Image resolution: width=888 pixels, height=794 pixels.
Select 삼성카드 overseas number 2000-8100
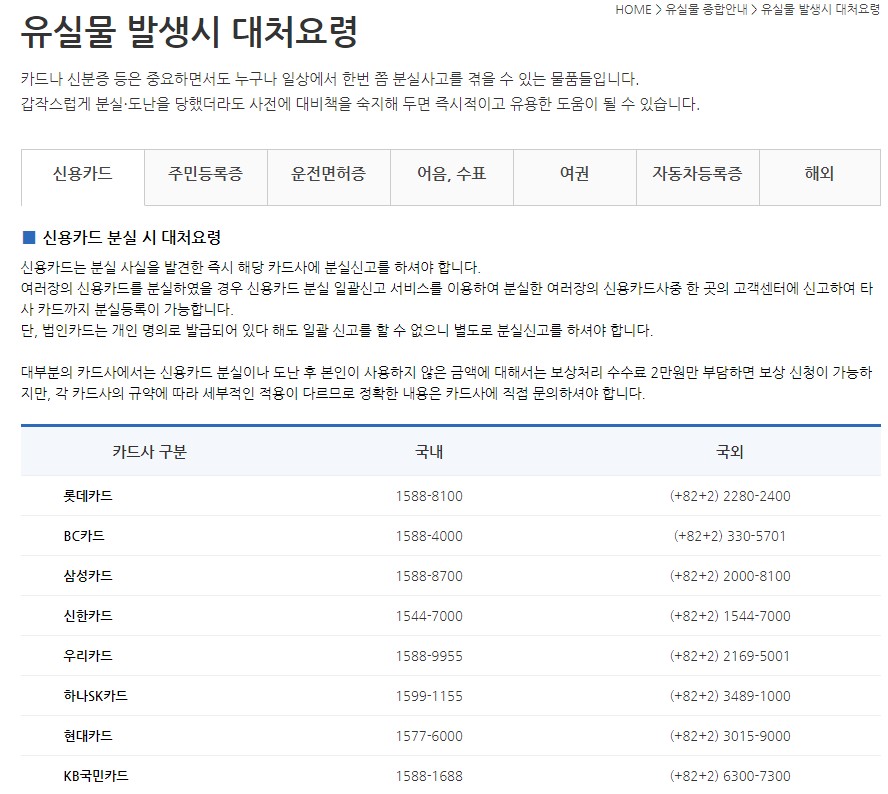click(x=730, y=577)
